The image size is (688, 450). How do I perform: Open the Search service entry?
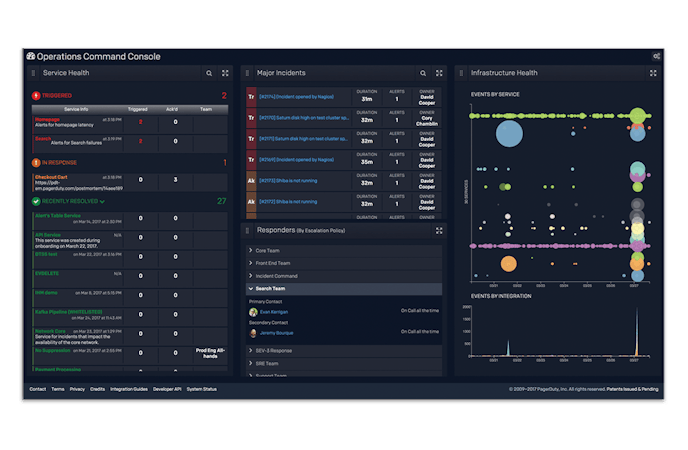43,139
